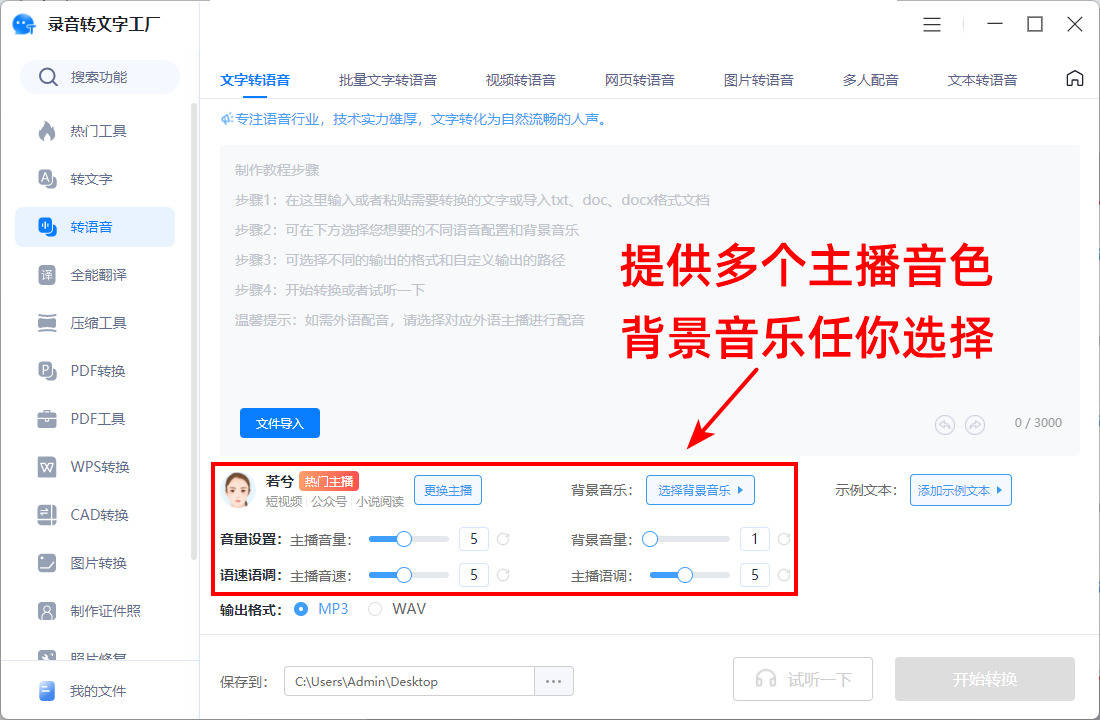Click the 文件导入 import button
This screenshot has width=1100, height=720.
tap(279, 423)
